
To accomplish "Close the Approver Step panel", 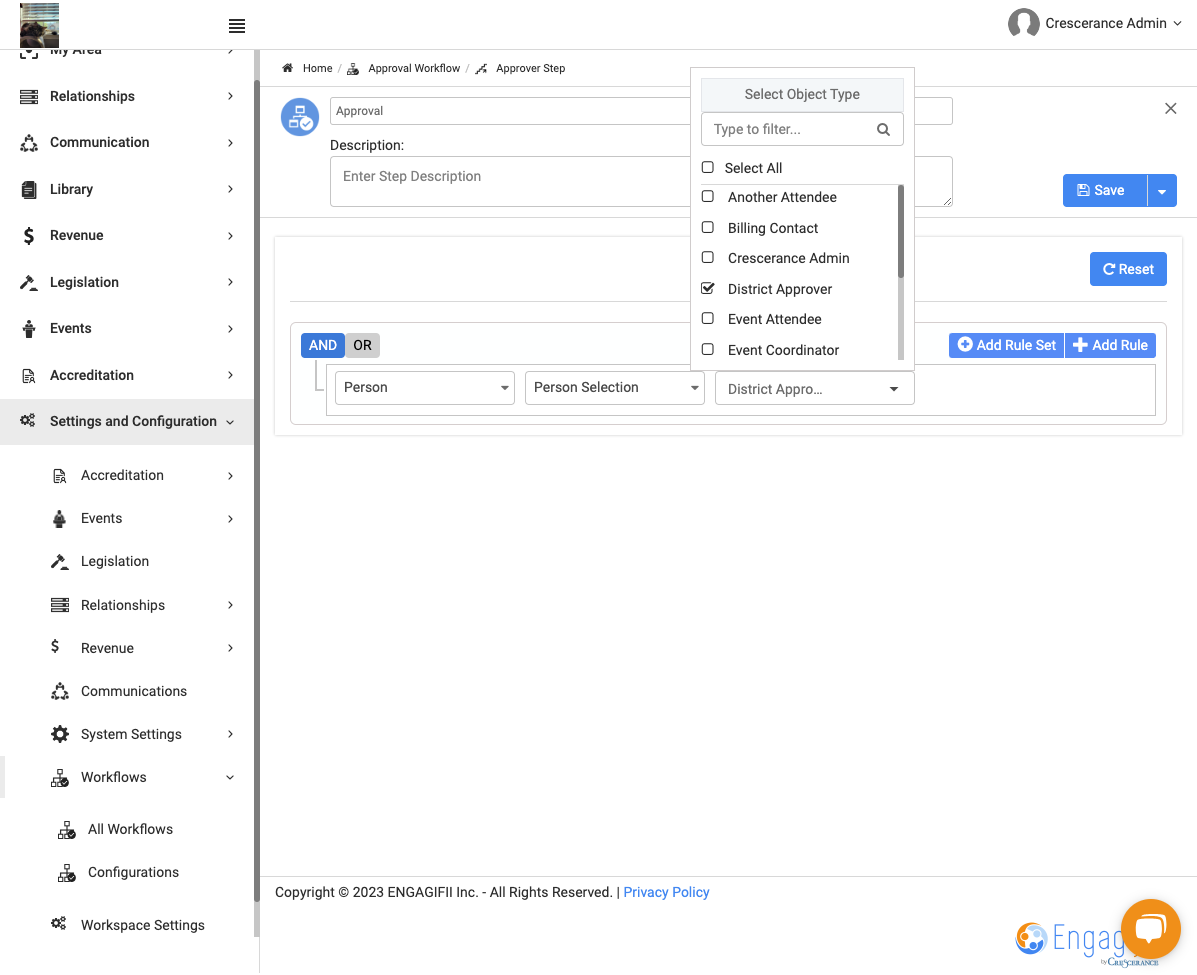I will [x=1170, y=108].
